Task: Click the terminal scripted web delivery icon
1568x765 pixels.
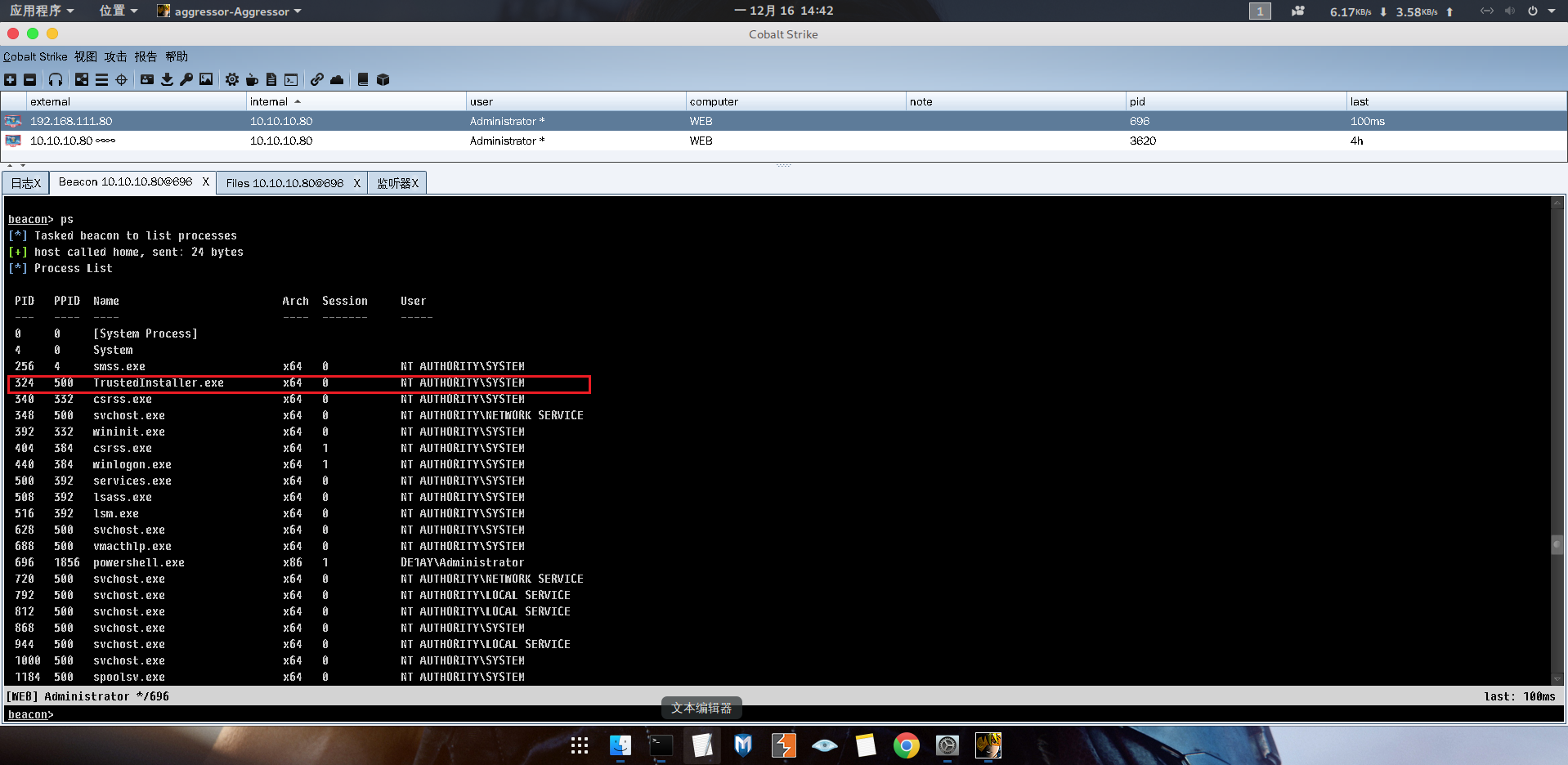Action: click(x=291, y=79)
